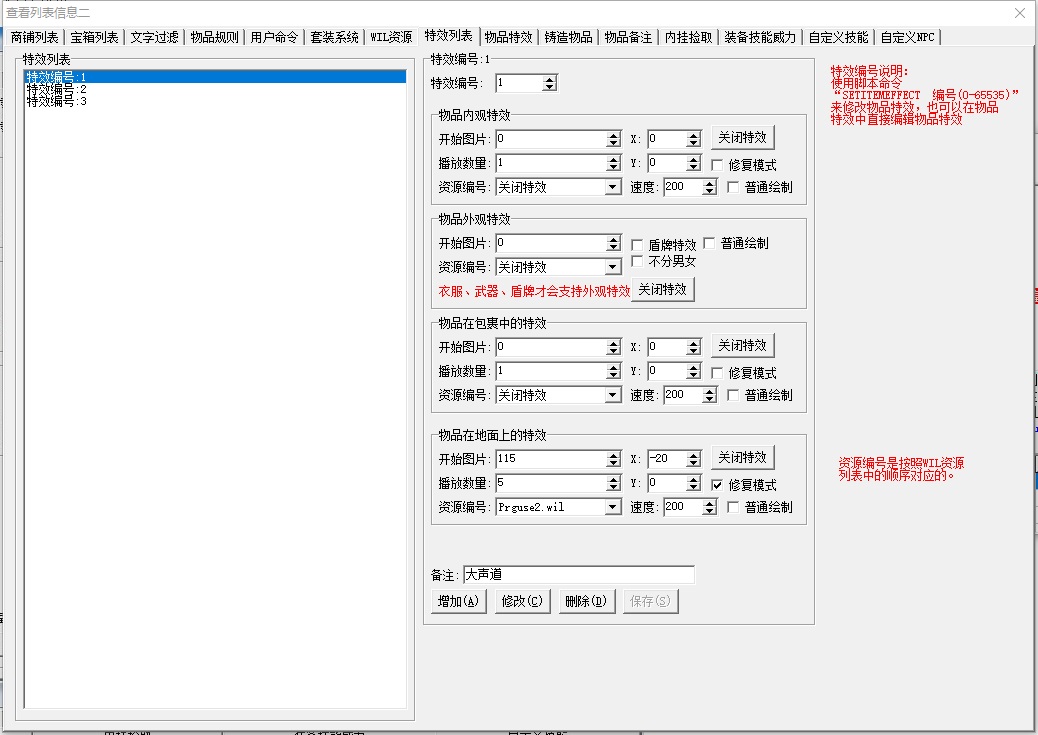This screenshot has width=1038, height=735.
Task: Switch to the 物品特效 tab
Action: pos(508,37)
